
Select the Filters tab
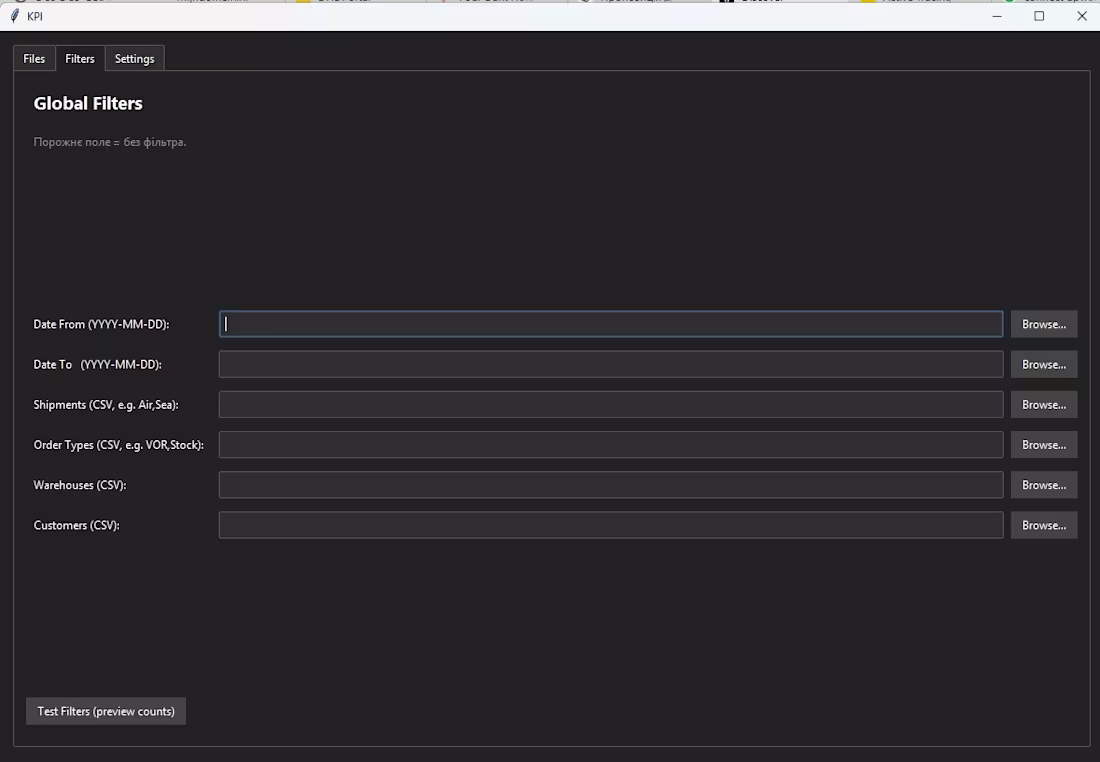click(x=79, y=58)
